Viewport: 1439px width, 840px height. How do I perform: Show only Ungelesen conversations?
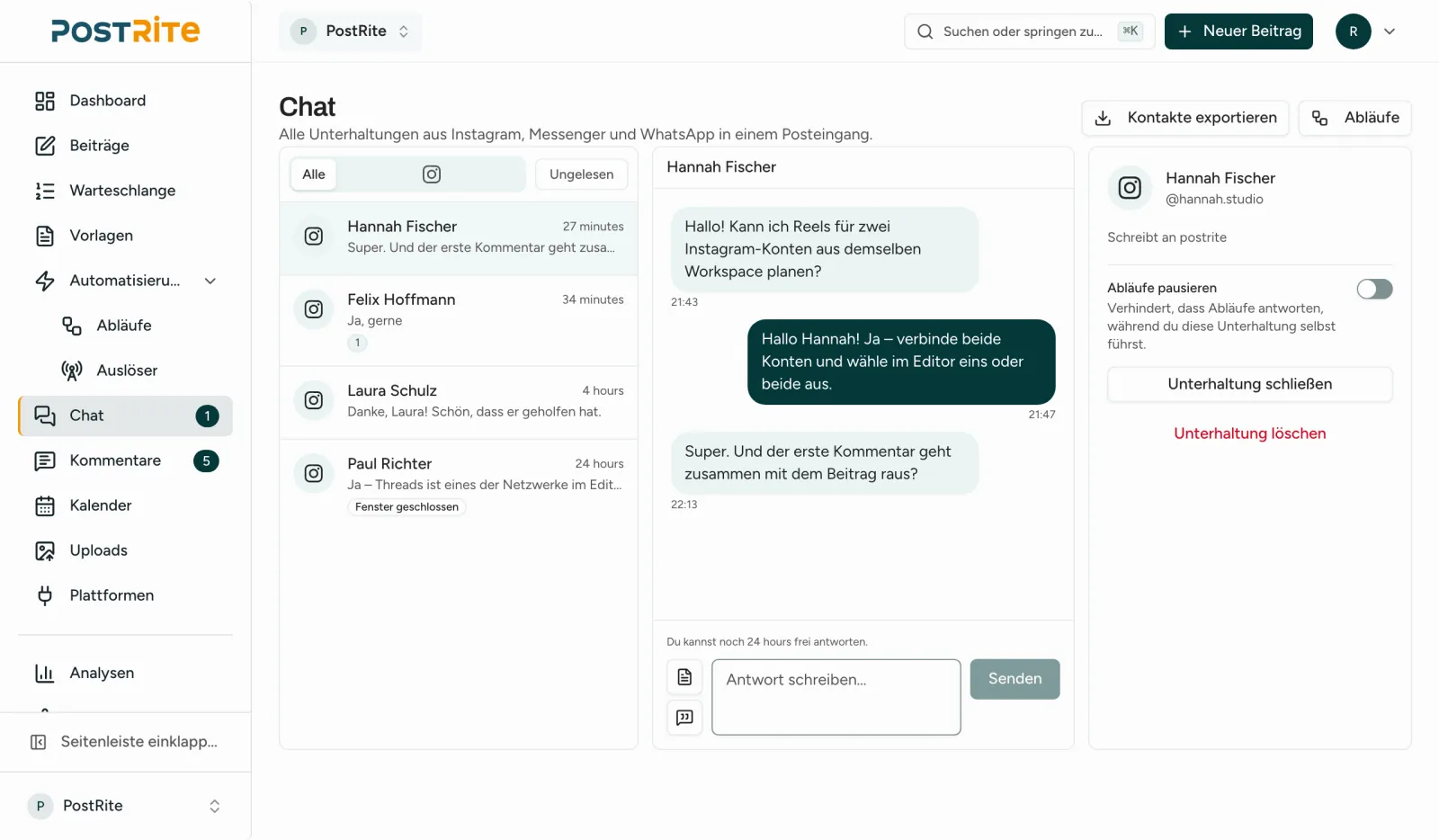click(x=582, y=174)
